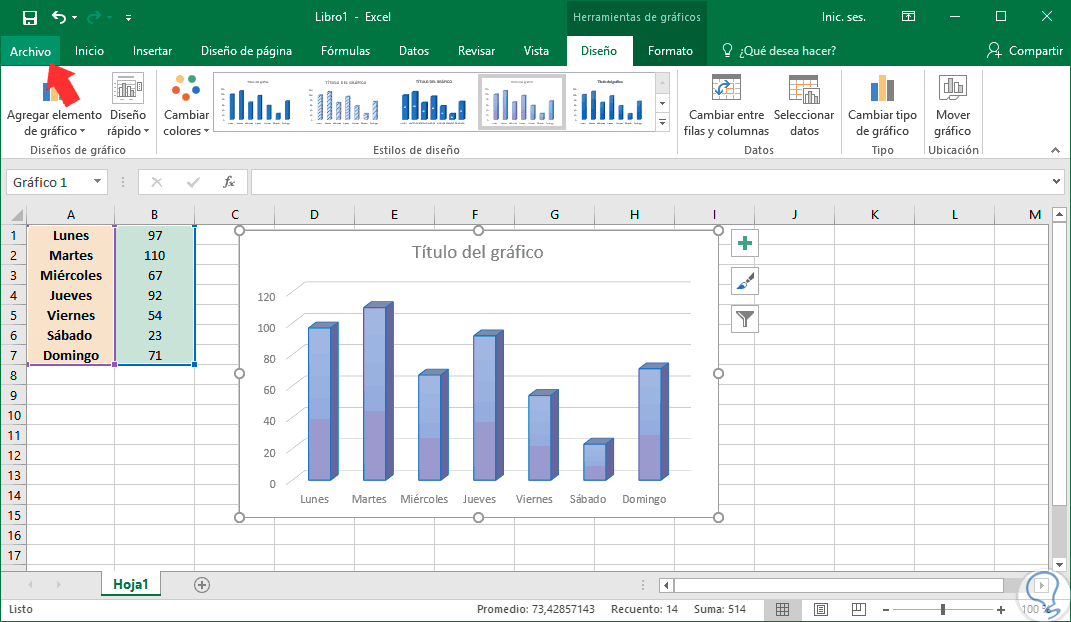Click the zoom slider handle
Viewport: 1071px width, 622px height.
[x=942, y=609]
